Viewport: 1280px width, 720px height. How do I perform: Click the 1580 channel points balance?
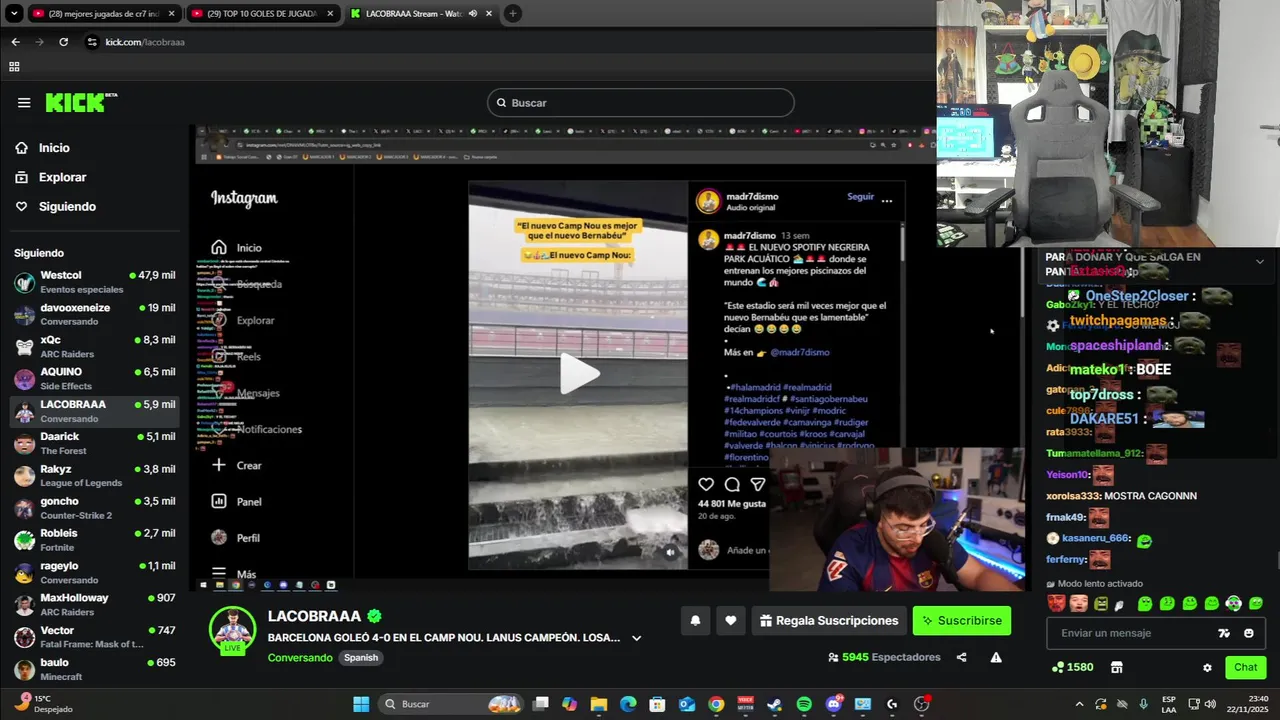click(x=1072, y=667)
